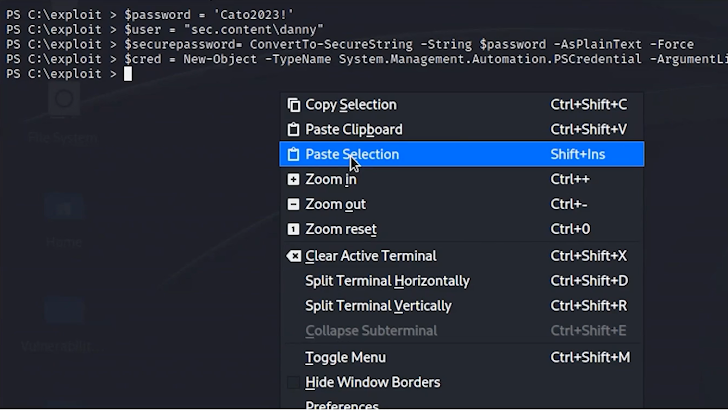The width and height of the screenshot is (728, 410).
Task: Click the Zoom reset icon
Action: [x=293, y=230]
